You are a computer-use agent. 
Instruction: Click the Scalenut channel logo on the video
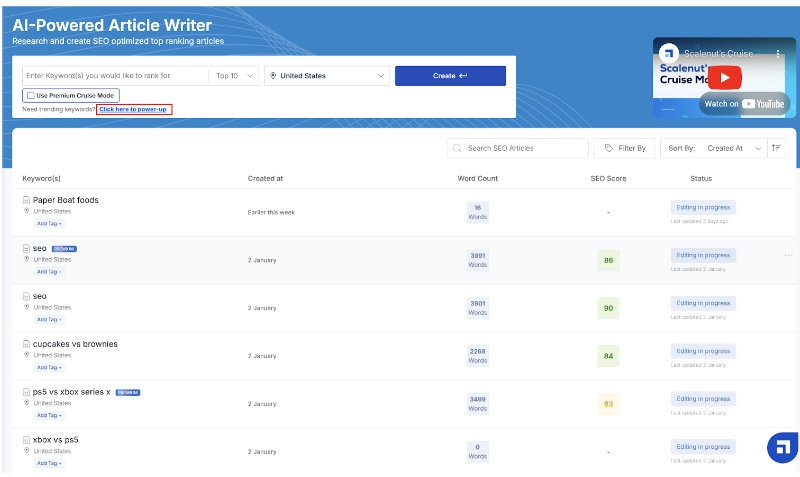tap(669, 52)
